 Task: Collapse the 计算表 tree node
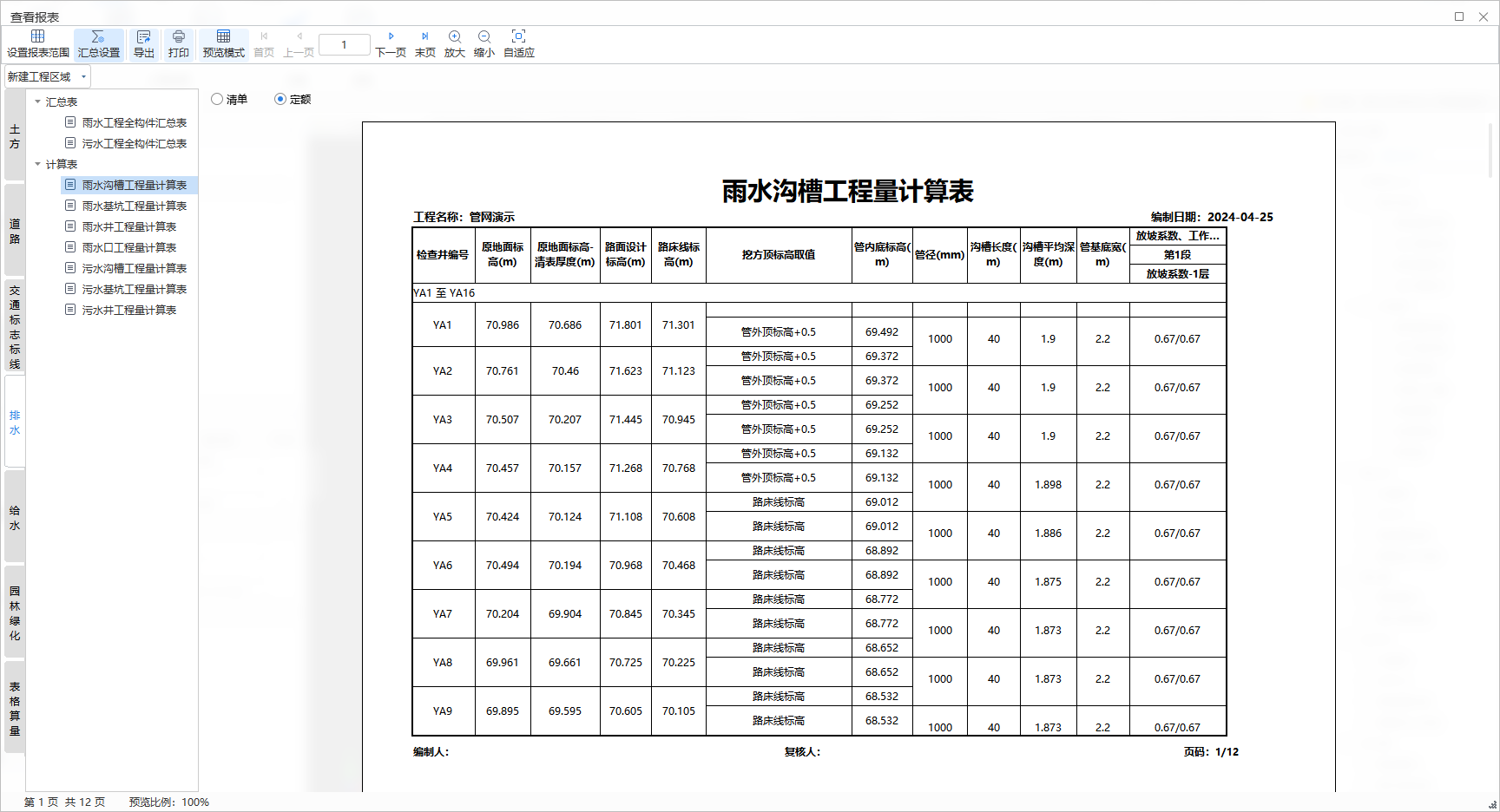(37, 165)
